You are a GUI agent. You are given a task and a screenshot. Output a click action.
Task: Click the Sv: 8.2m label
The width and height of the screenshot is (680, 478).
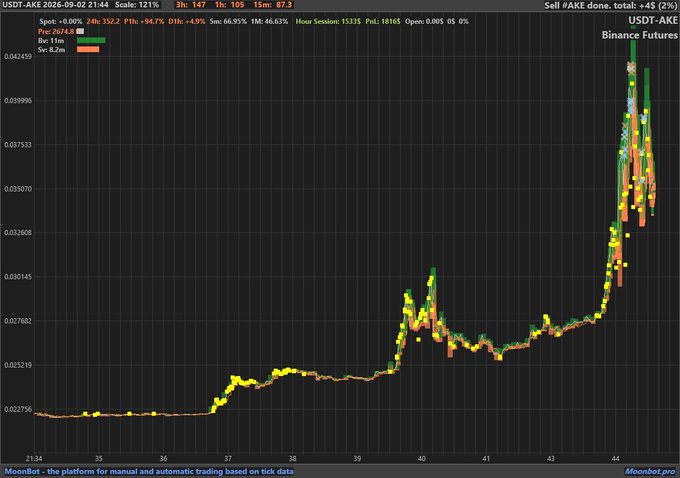tap(52, 50)
